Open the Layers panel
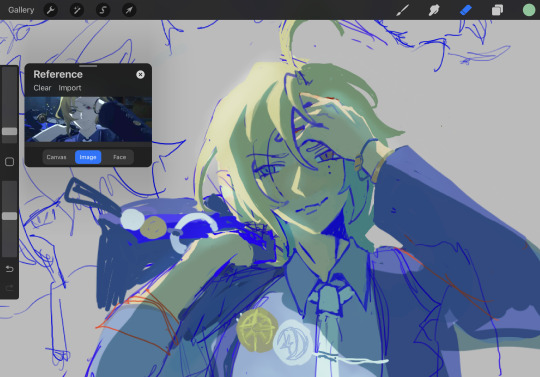 [497, 10]
